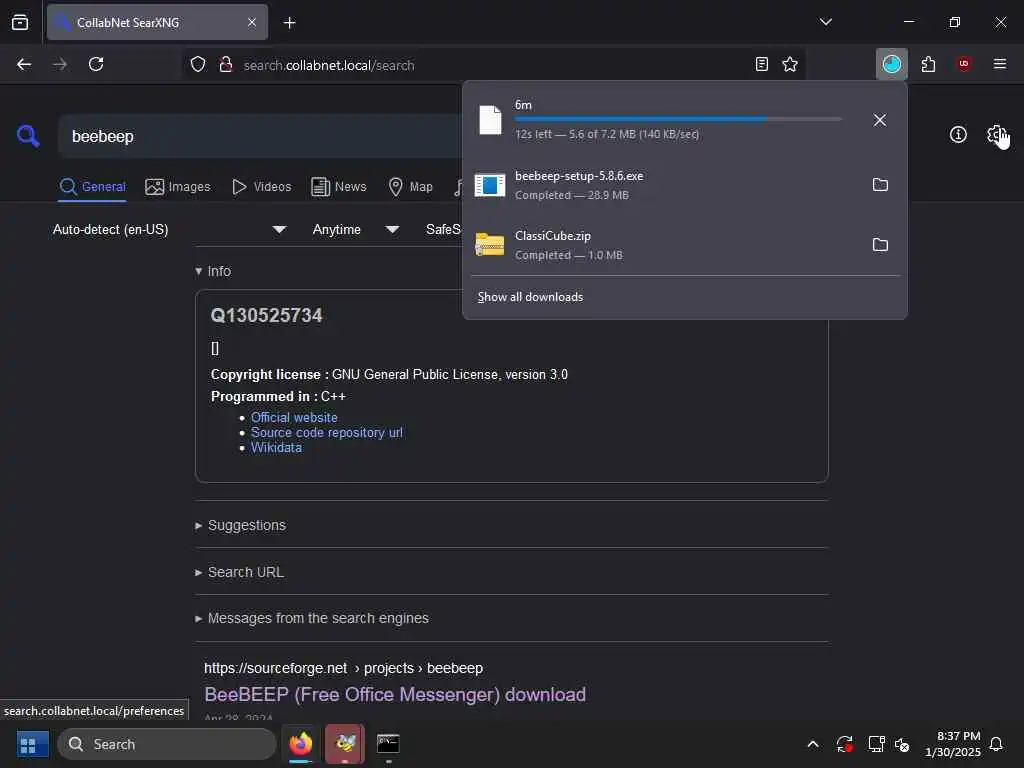Show hidden system tray icons
This screenshot has height=768, width=1024.
point(813,744)
